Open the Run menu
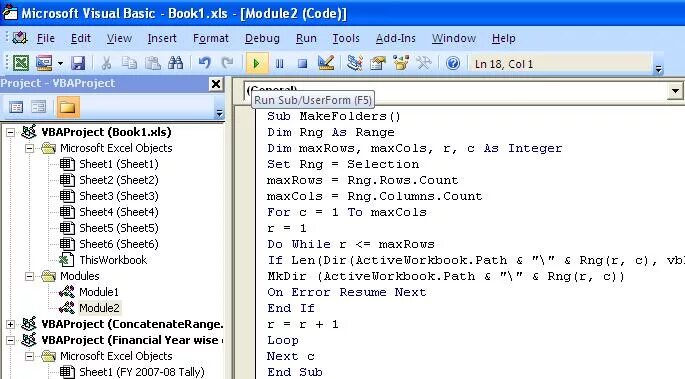Viewport: 685px width, 379px height. (306, 38)
